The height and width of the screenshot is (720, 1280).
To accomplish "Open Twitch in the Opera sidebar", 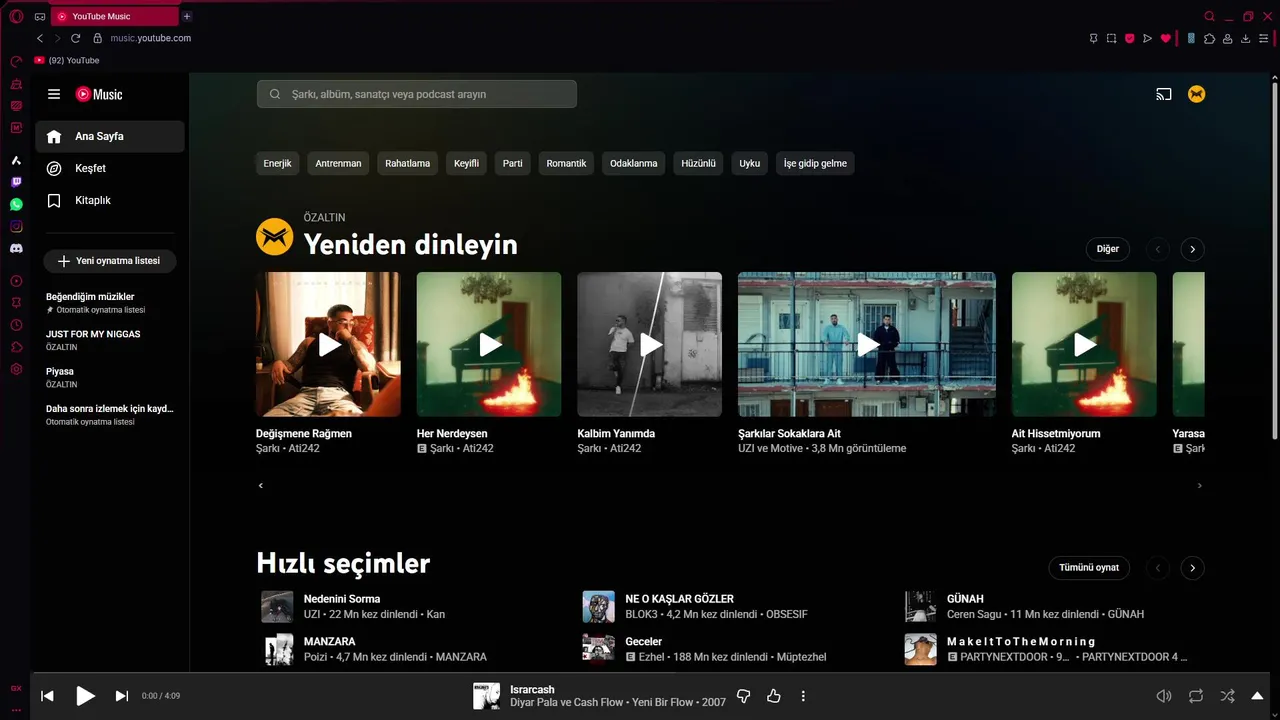I will 16,182.
